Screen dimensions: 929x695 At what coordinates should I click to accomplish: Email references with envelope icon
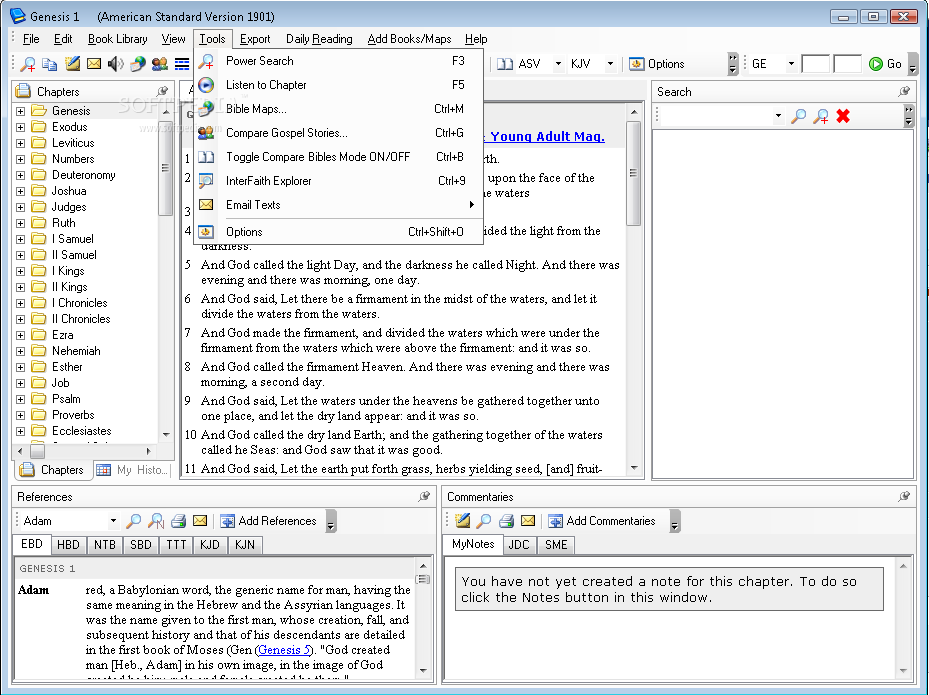tap(200, 520)
